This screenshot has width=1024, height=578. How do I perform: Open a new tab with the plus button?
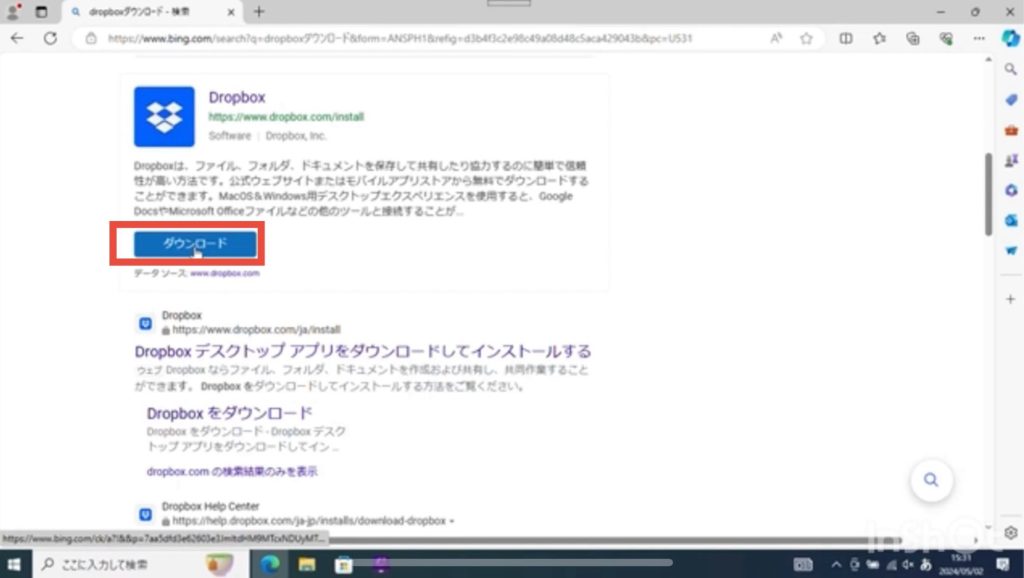click(x=259, y=12)
